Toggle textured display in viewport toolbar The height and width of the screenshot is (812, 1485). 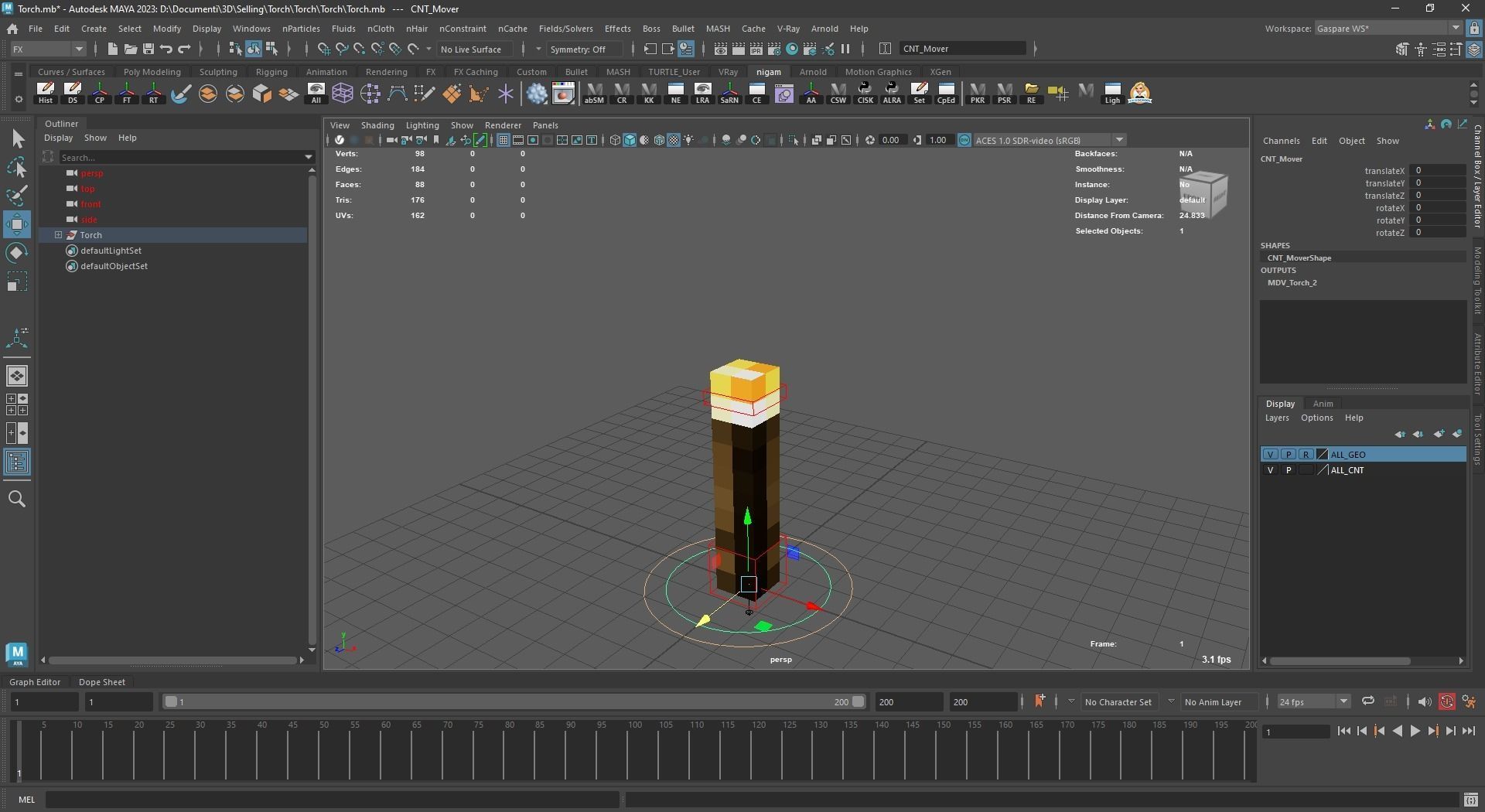pyautogui.click(x=674, y=140)
